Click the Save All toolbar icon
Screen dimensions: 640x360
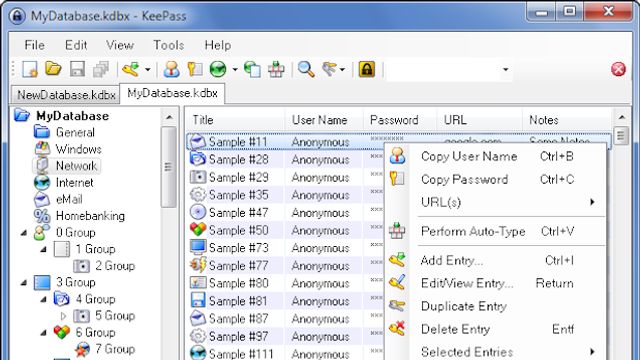(101, 69)
